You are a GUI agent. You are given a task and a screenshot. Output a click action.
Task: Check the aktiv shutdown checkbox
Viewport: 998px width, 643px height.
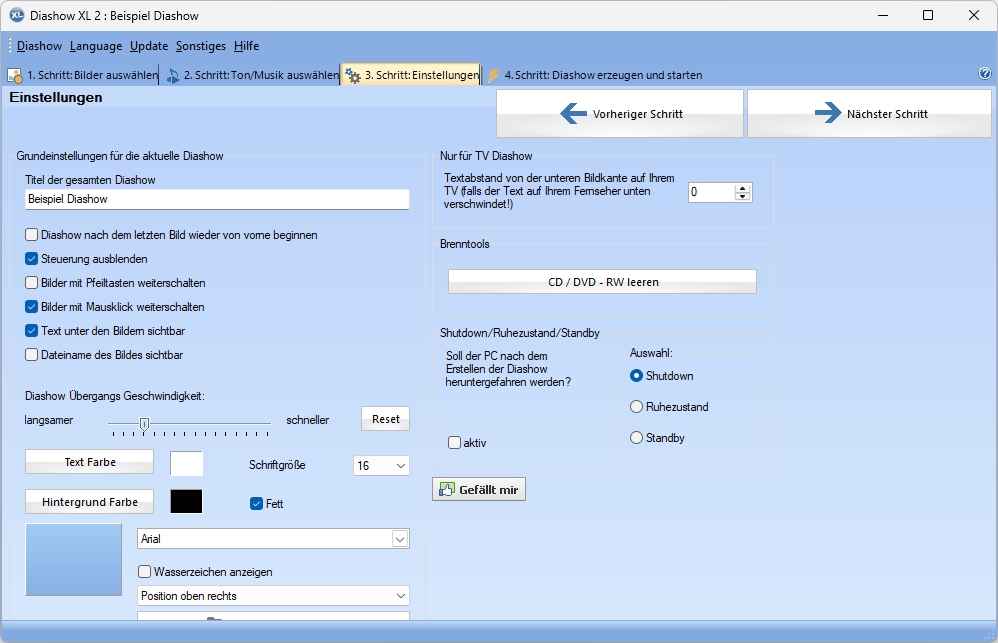click(454, 442)
